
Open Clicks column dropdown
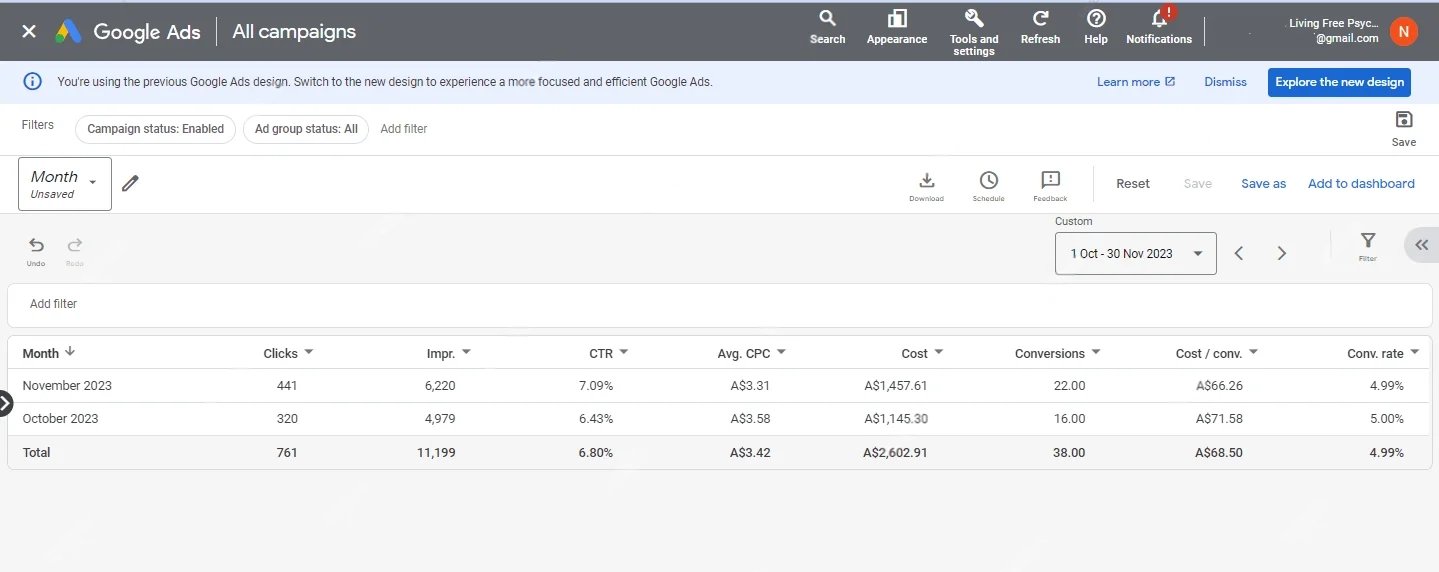pyautogui.click(x=309, y=353)
